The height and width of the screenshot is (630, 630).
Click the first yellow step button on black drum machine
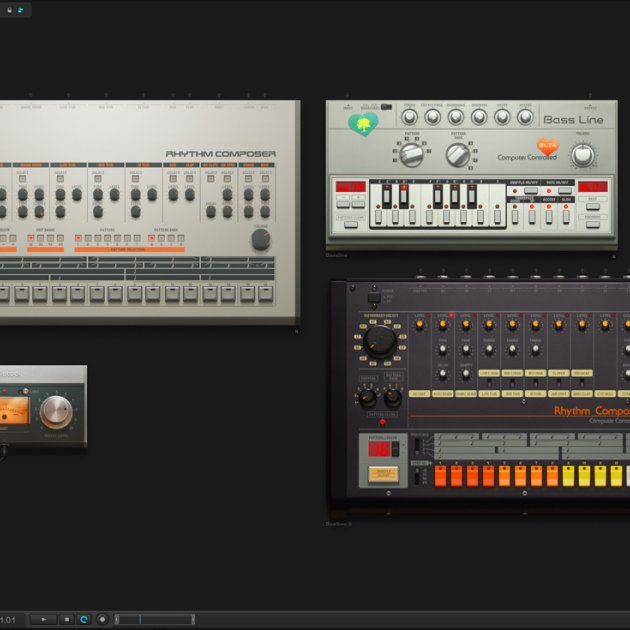click(568, 476)
